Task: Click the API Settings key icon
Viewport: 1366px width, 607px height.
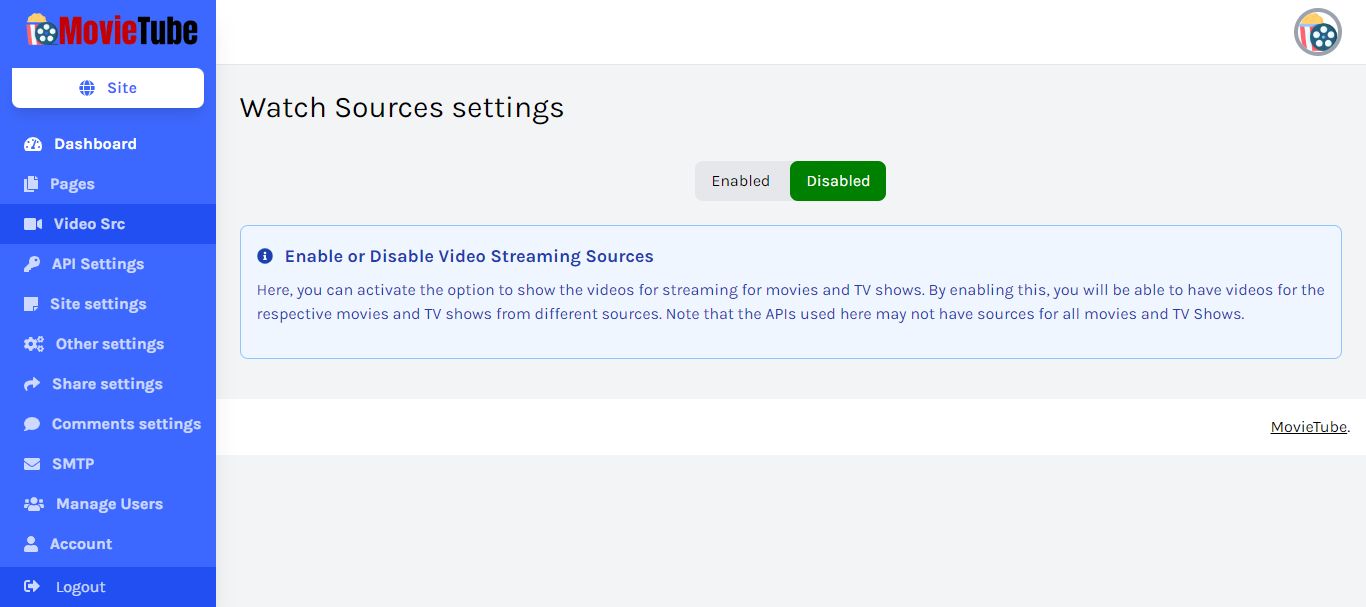Action: pyautogui.click(x=33, y=264)
